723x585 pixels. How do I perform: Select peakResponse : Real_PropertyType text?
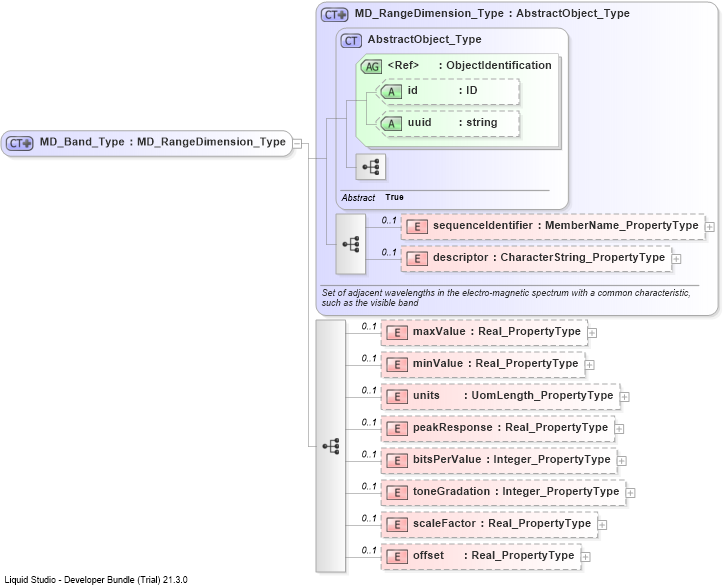tap(510, 427)
